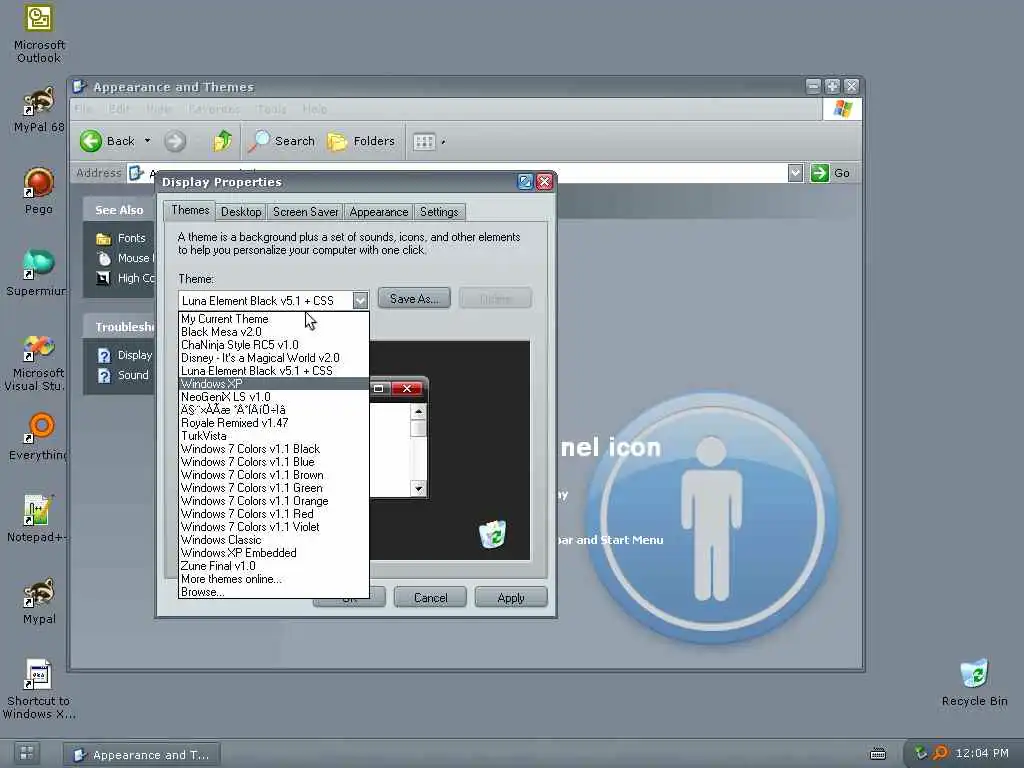Click scroll down arrow in preview window
This screenshot has width=1024, height=768.
[419, 489]
